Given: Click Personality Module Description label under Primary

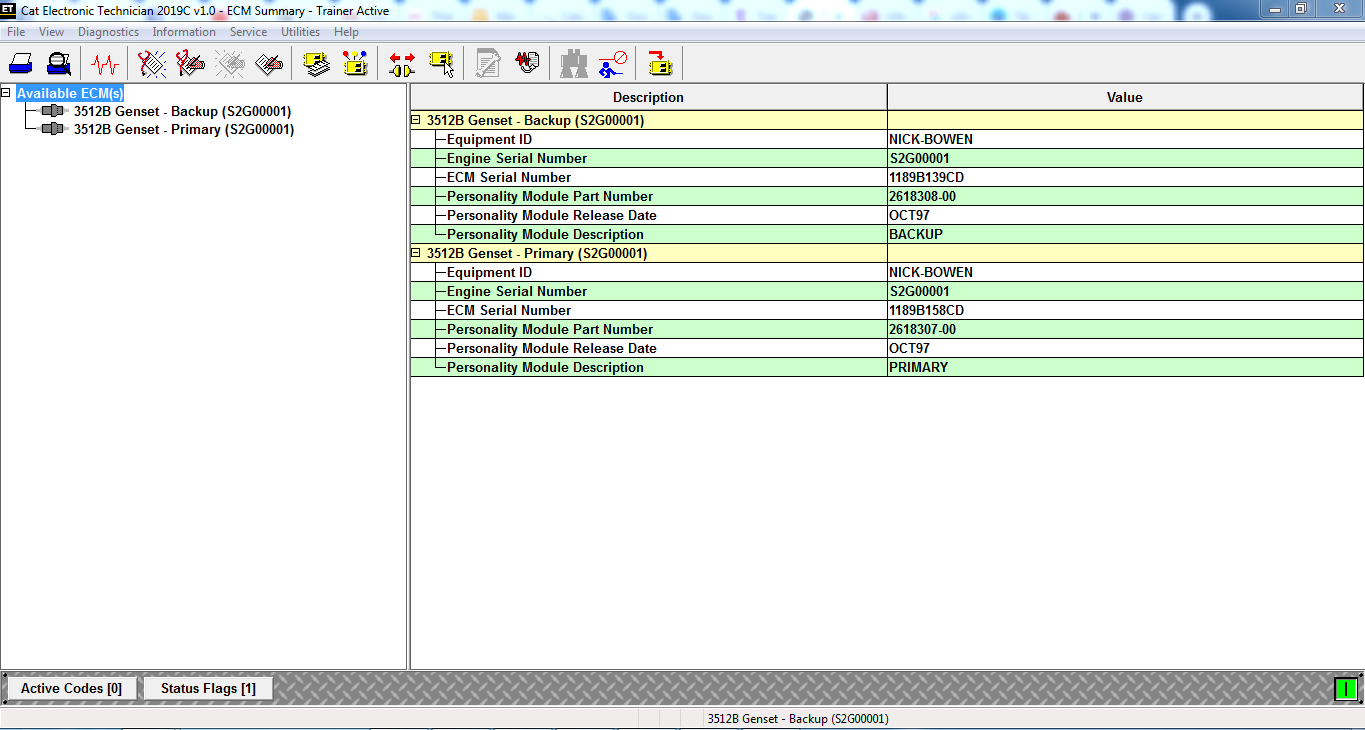Looking at the screenshot, I should pos(545,367).
